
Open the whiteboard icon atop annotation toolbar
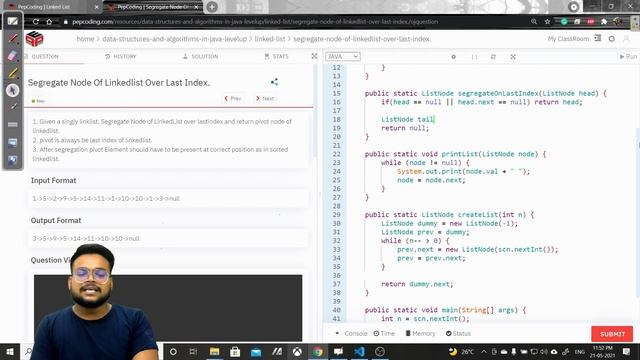pyautogui.click(x=13, y=21)
